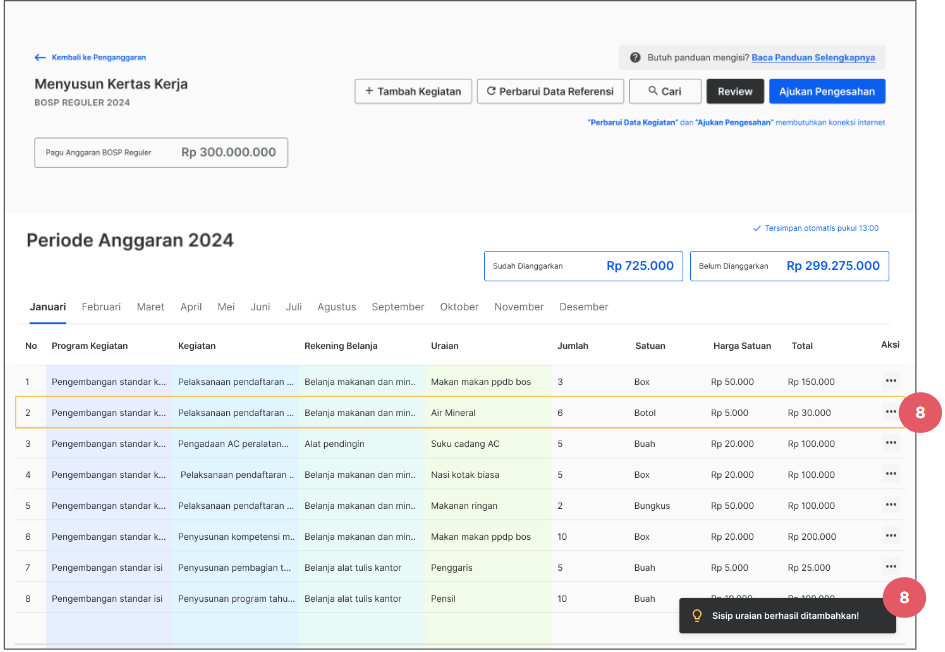The height and width of the screenshot is (652, 945).
Task: Switch to the Agustus tab
Action: click(337, 307)
